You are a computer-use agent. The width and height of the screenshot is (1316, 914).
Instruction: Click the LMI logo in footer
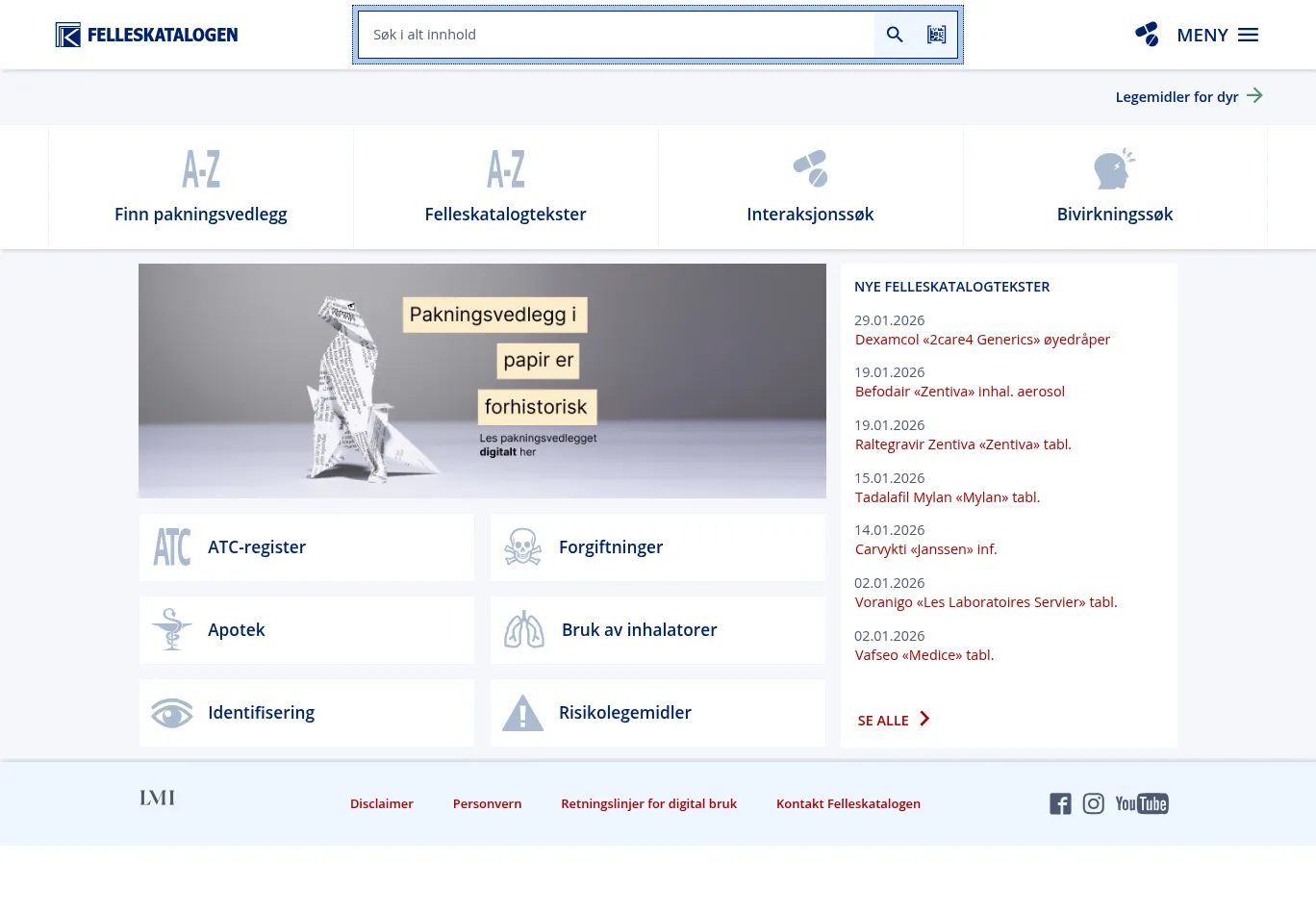[x=157, y=798]
